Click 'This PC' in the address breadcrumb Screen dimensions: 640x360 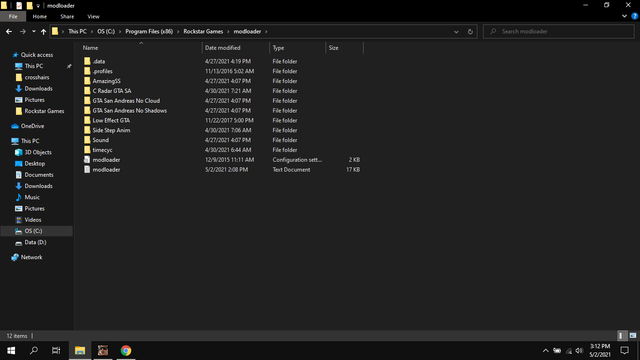77,31
